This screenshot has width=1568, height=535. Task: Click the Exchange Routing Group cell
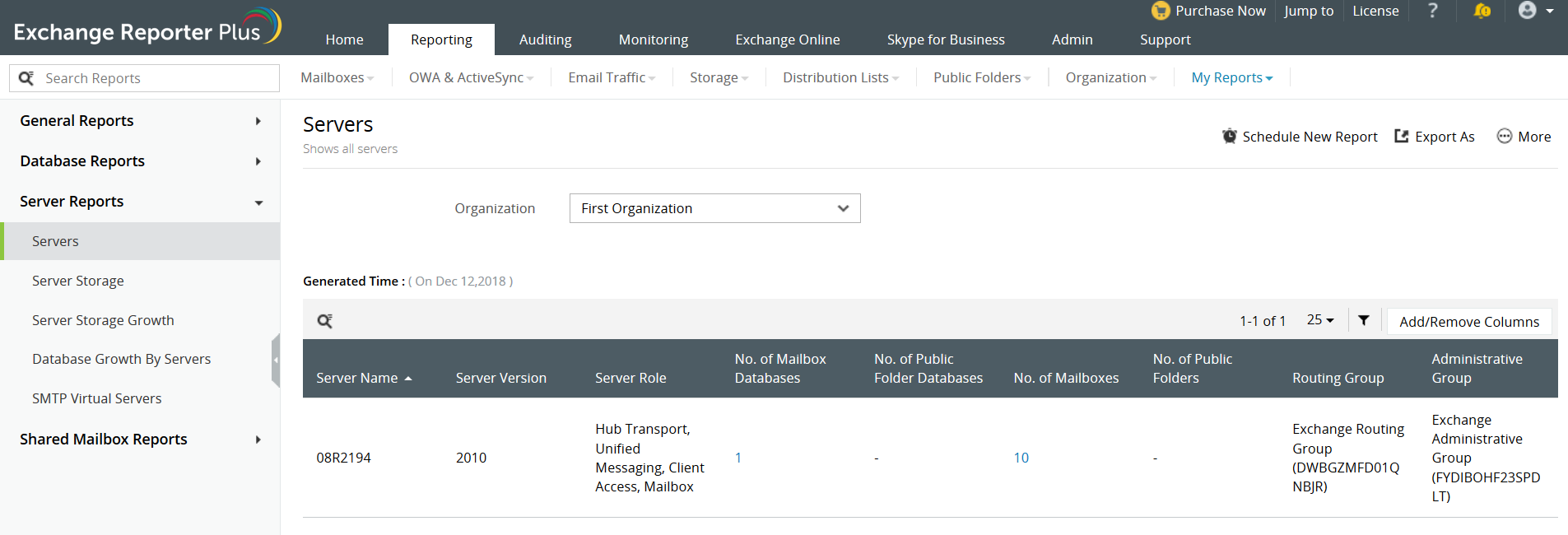(1348, 458)
